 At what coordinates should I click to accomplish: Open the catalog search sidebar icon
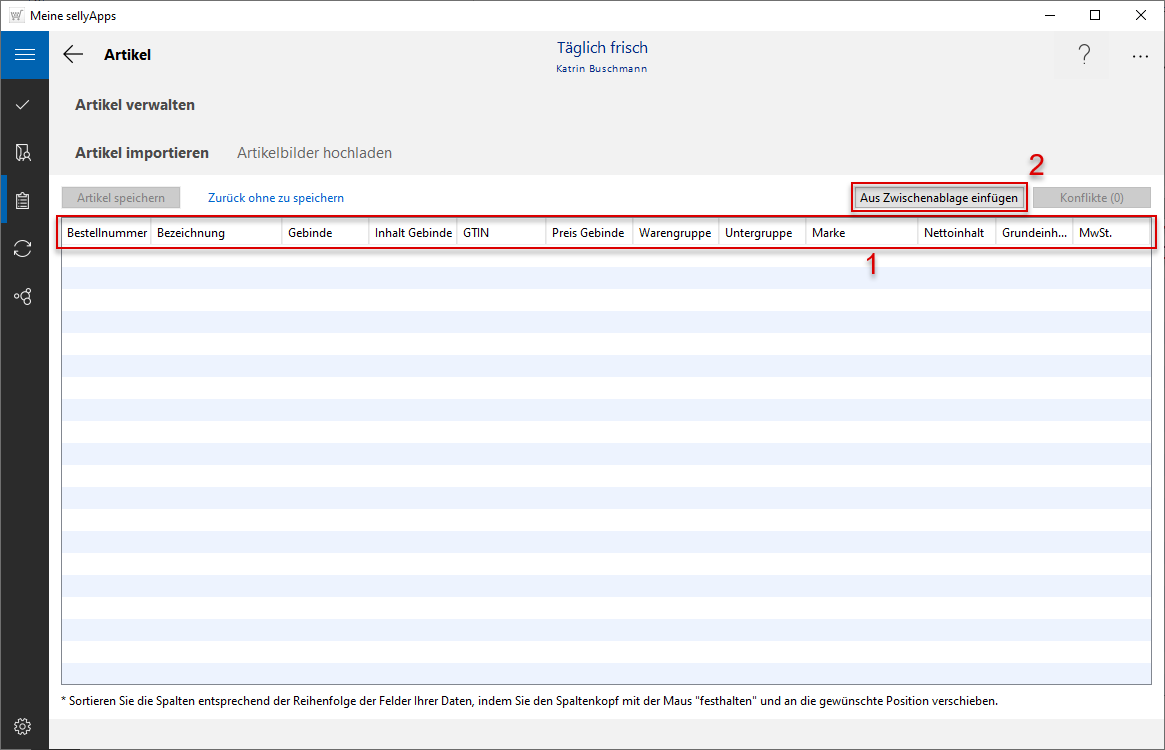pyautogui.click(x=24, y=153)
